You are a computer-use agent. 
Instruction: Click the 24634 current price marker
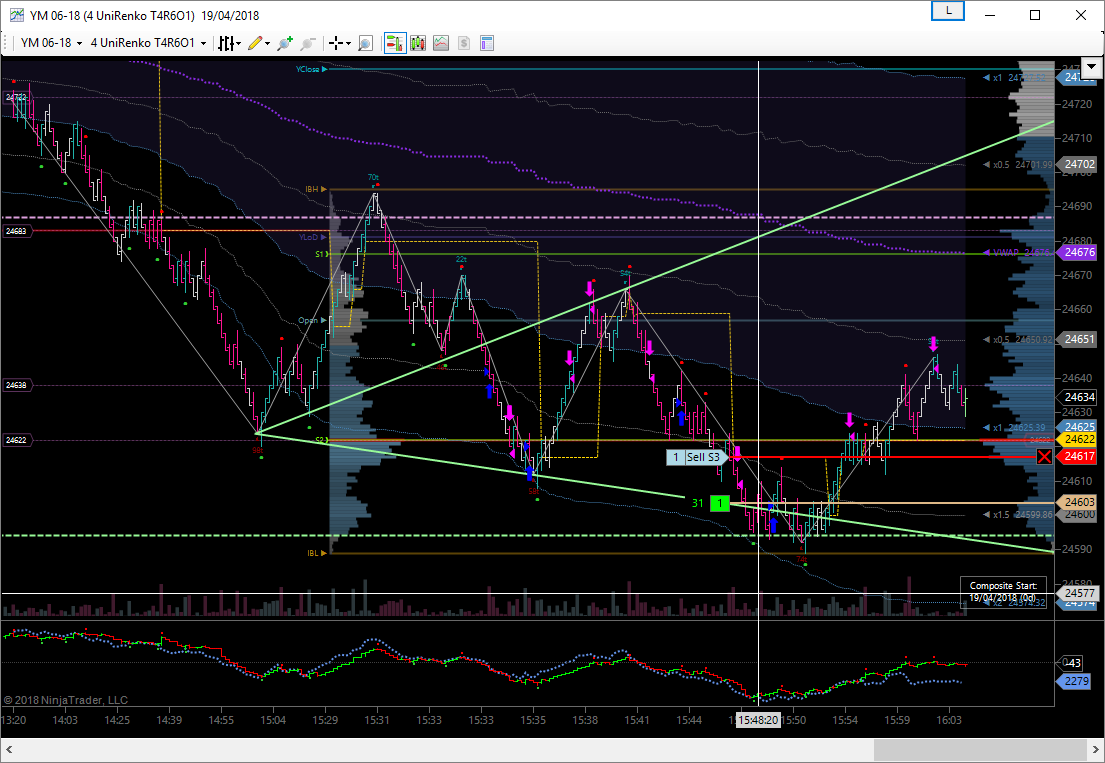(x=1079, y=397)
